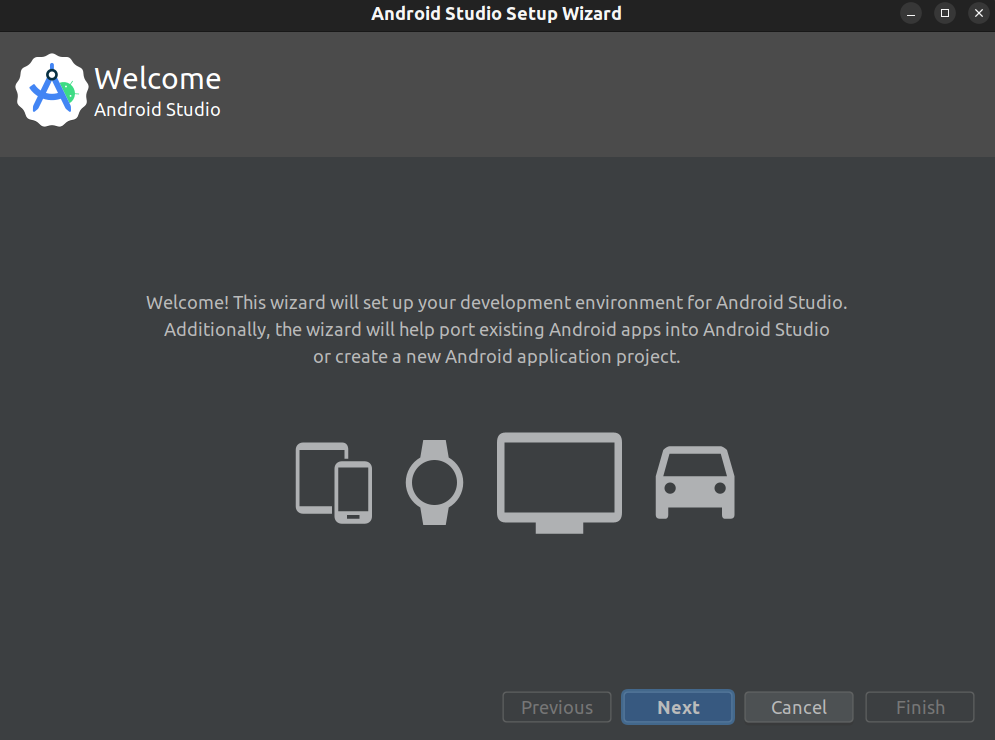Cancel the setup wizard
The image size is (995, 740).
click(798, 707)
